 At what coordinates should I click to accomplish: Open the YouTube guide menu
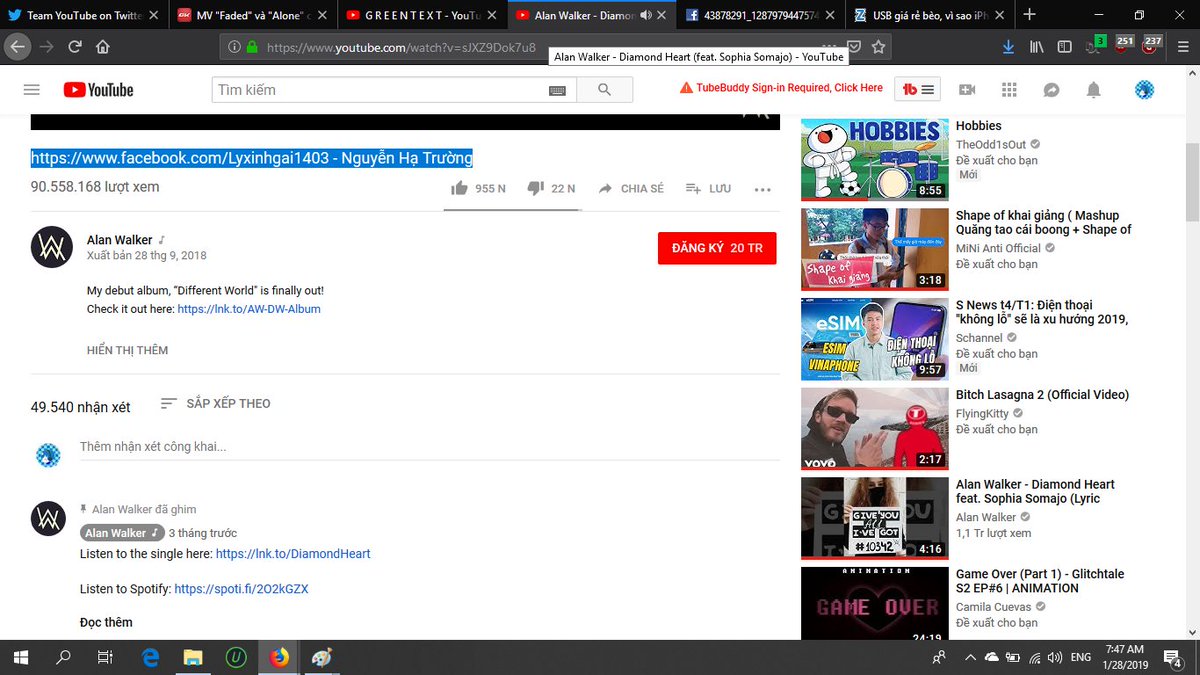[31, 90]
